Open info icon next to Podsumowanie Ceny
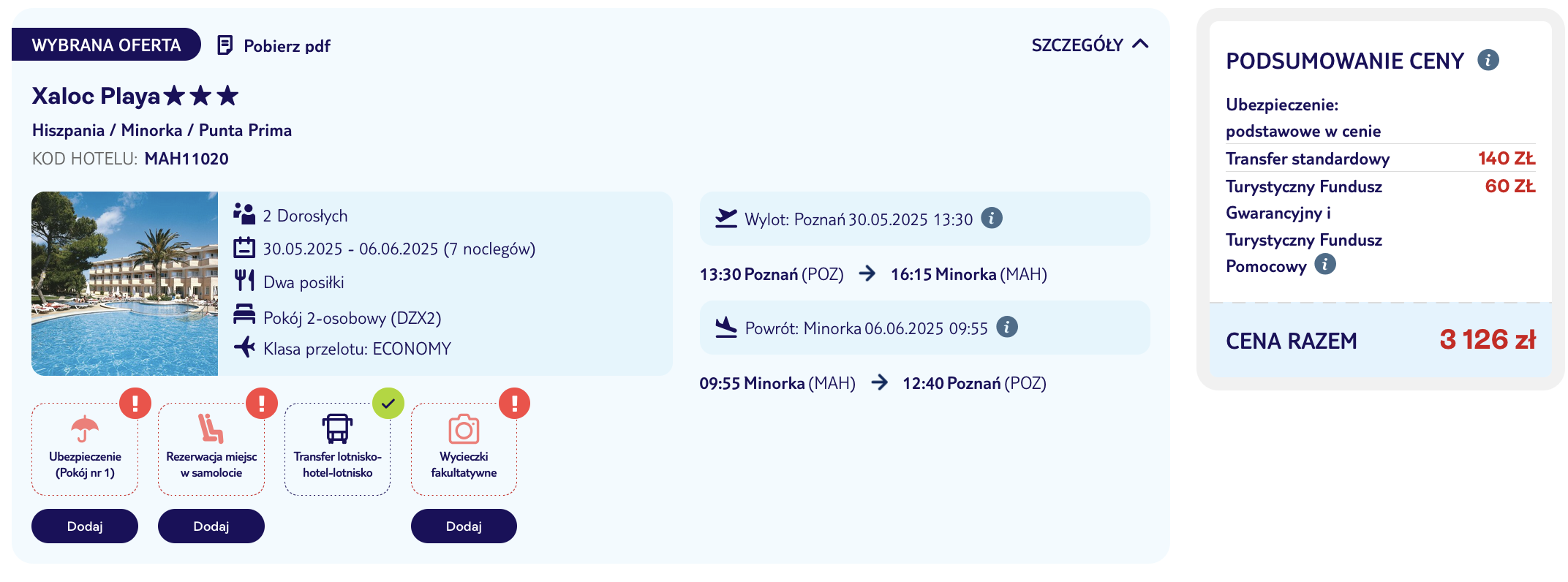The height and width of the screenshot is (582, 1568). pos(1488,60)
